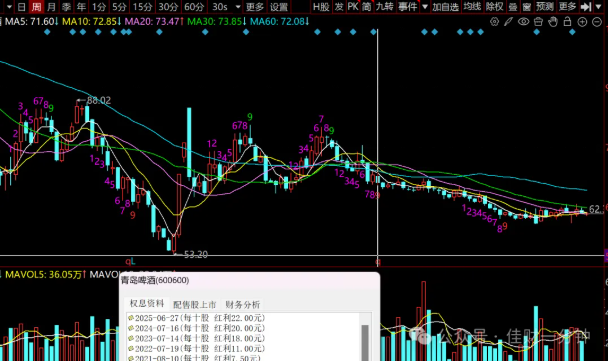Screen dimensions: 608x362
Task: Open the 财务分析 tab
Action: 243,305
